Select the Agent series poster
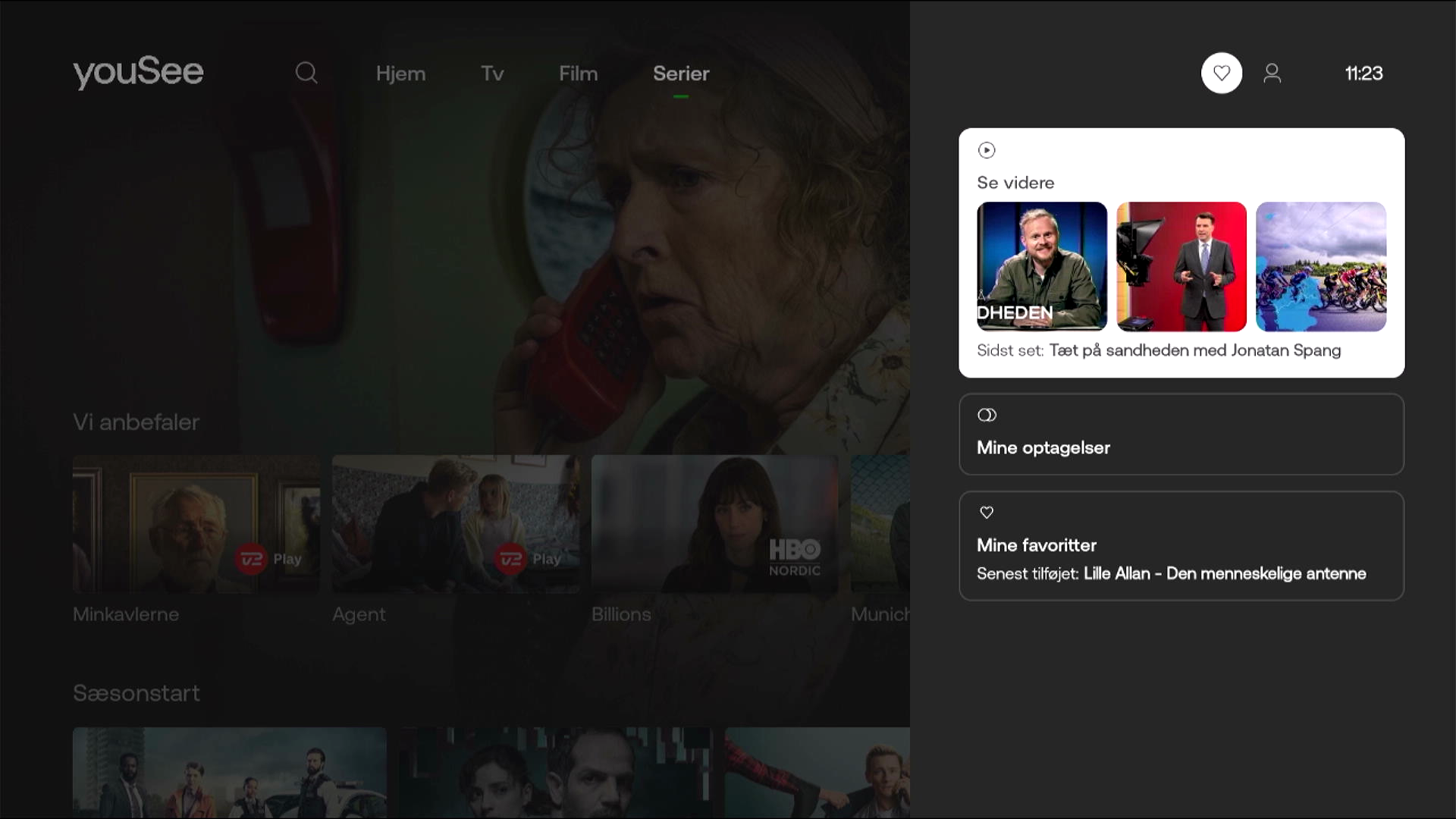Screen dimensions: 1456x819 tap(456, 525)
